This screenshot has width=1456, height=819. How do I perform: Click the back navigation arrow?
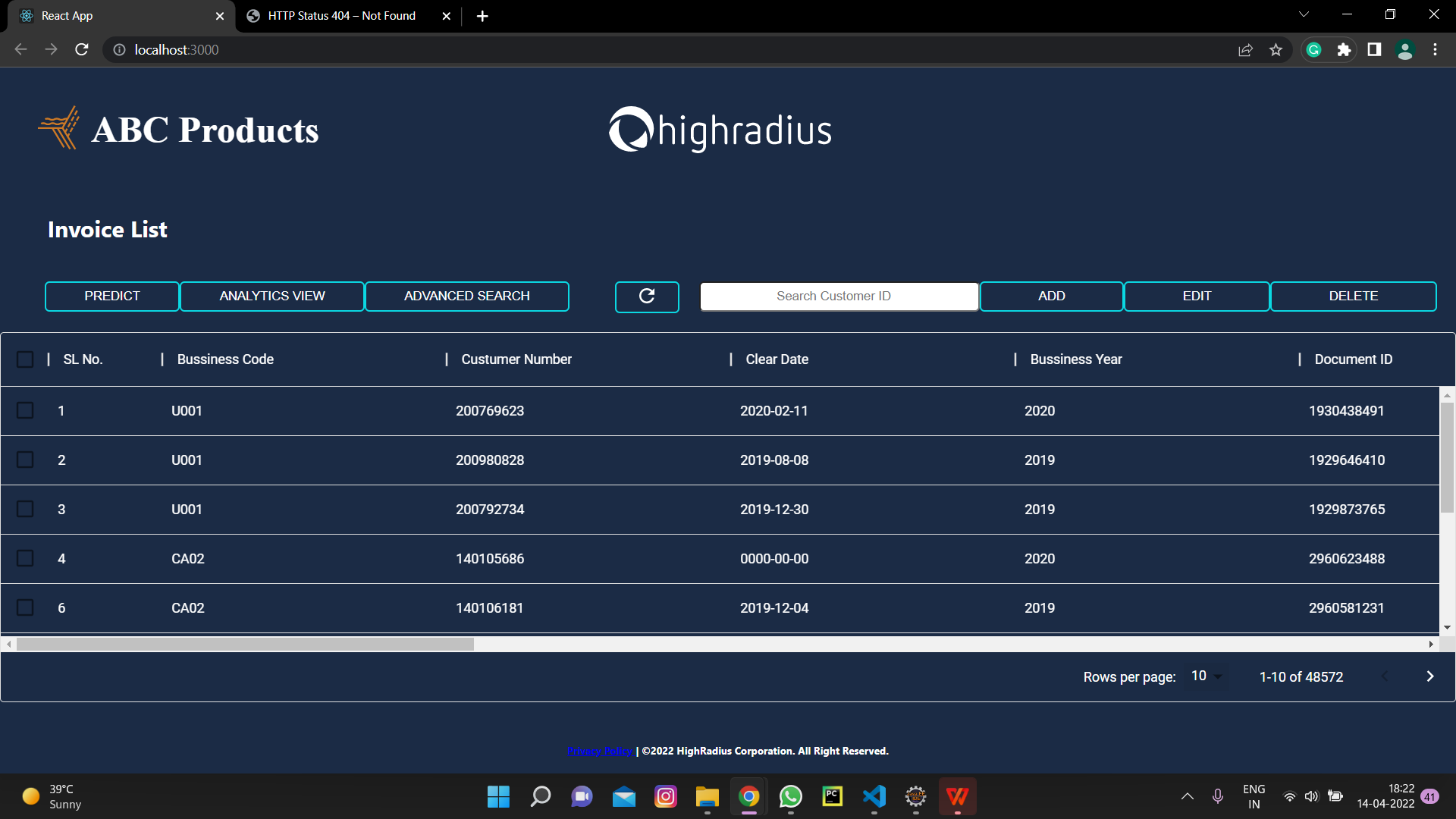20,49
